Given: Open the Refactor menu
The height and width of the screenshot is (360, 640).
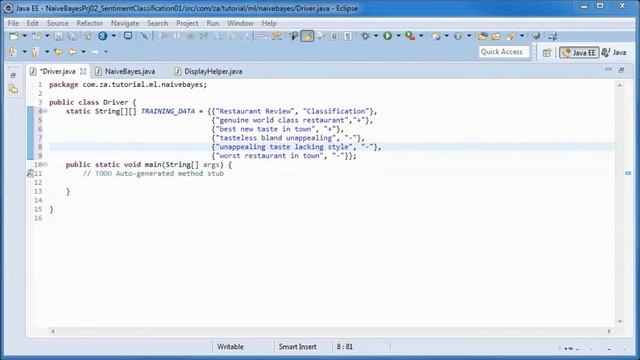Looking at the screenshot, I should click(x=90, y=23).
